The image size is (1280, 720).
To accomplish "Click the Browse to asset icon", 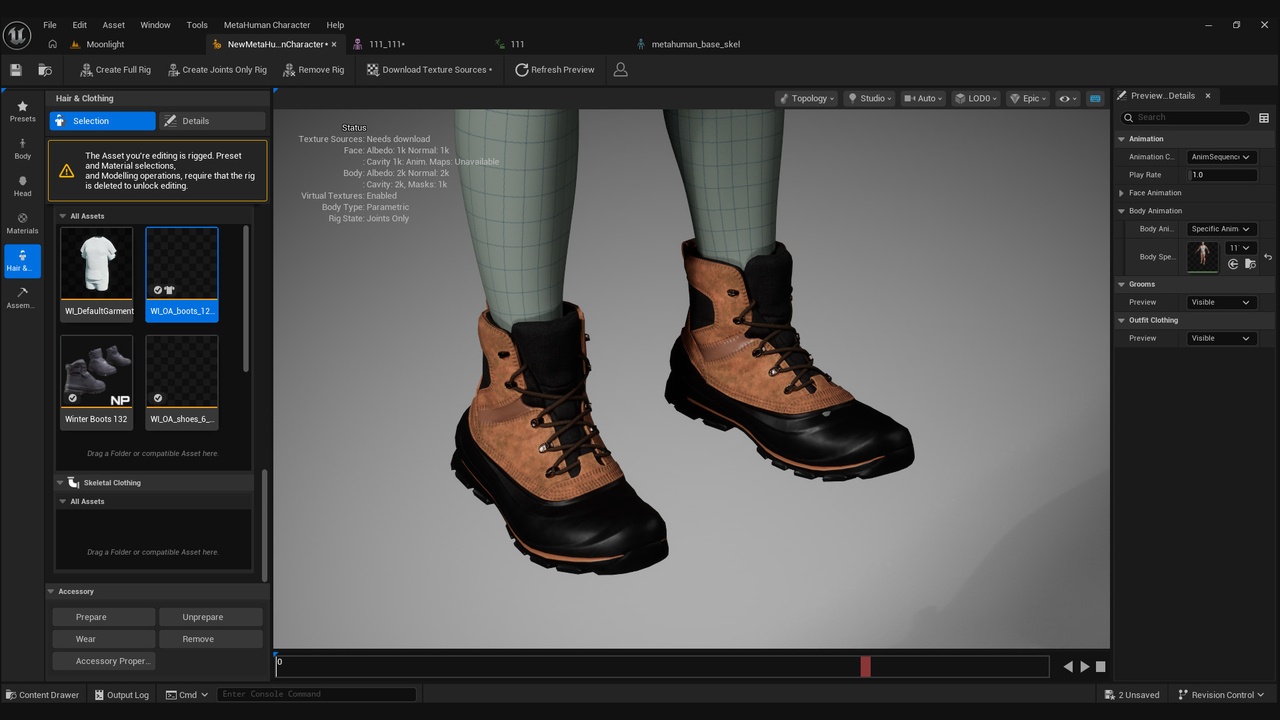I will (x=45, y=70).
